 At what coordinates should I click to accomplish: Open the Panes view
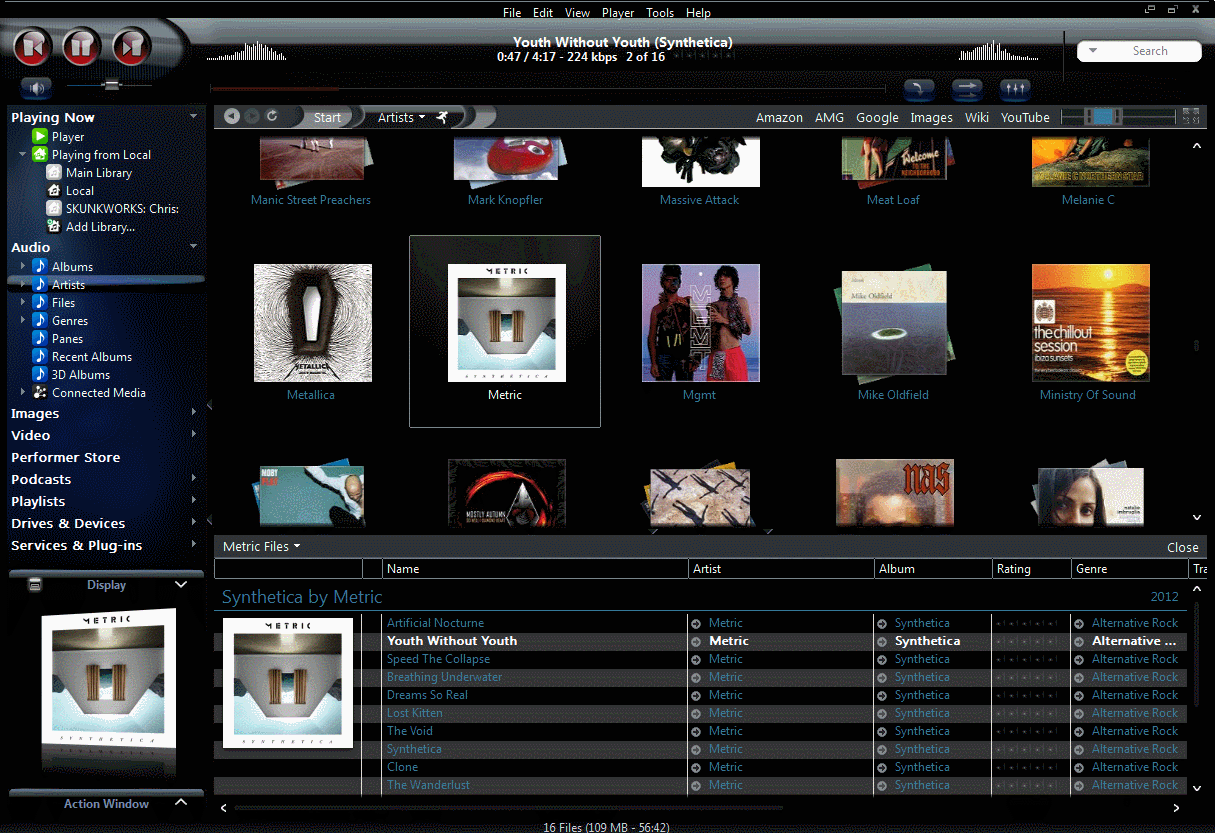(67, 339)
